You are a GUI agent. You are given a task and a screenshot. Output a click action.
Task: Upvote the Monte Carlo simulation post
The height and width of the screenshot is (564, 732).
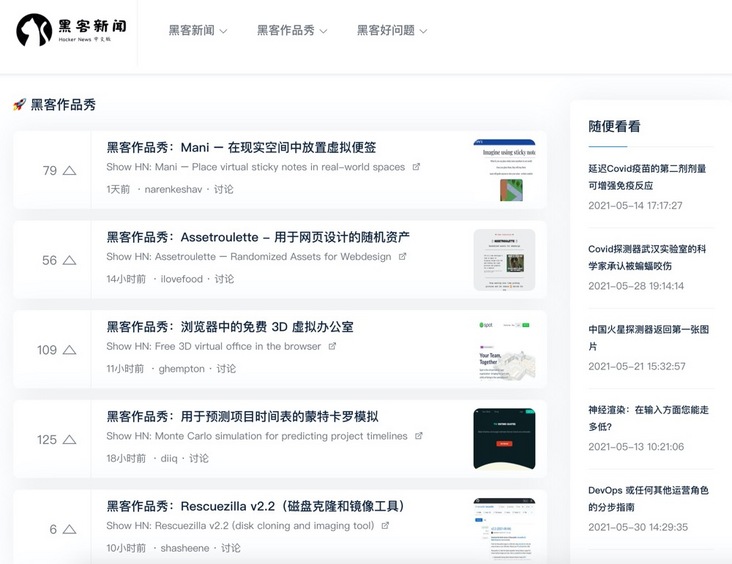(69, 439)
